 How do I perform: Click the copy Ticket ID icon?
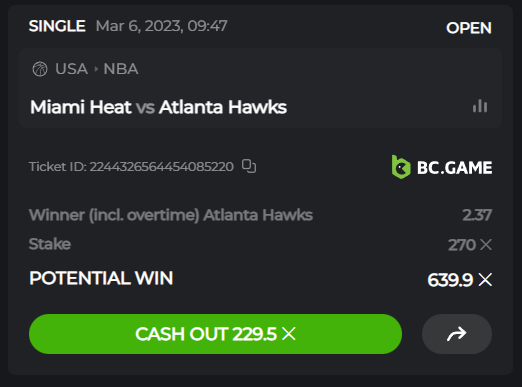[x=249, y=166]
